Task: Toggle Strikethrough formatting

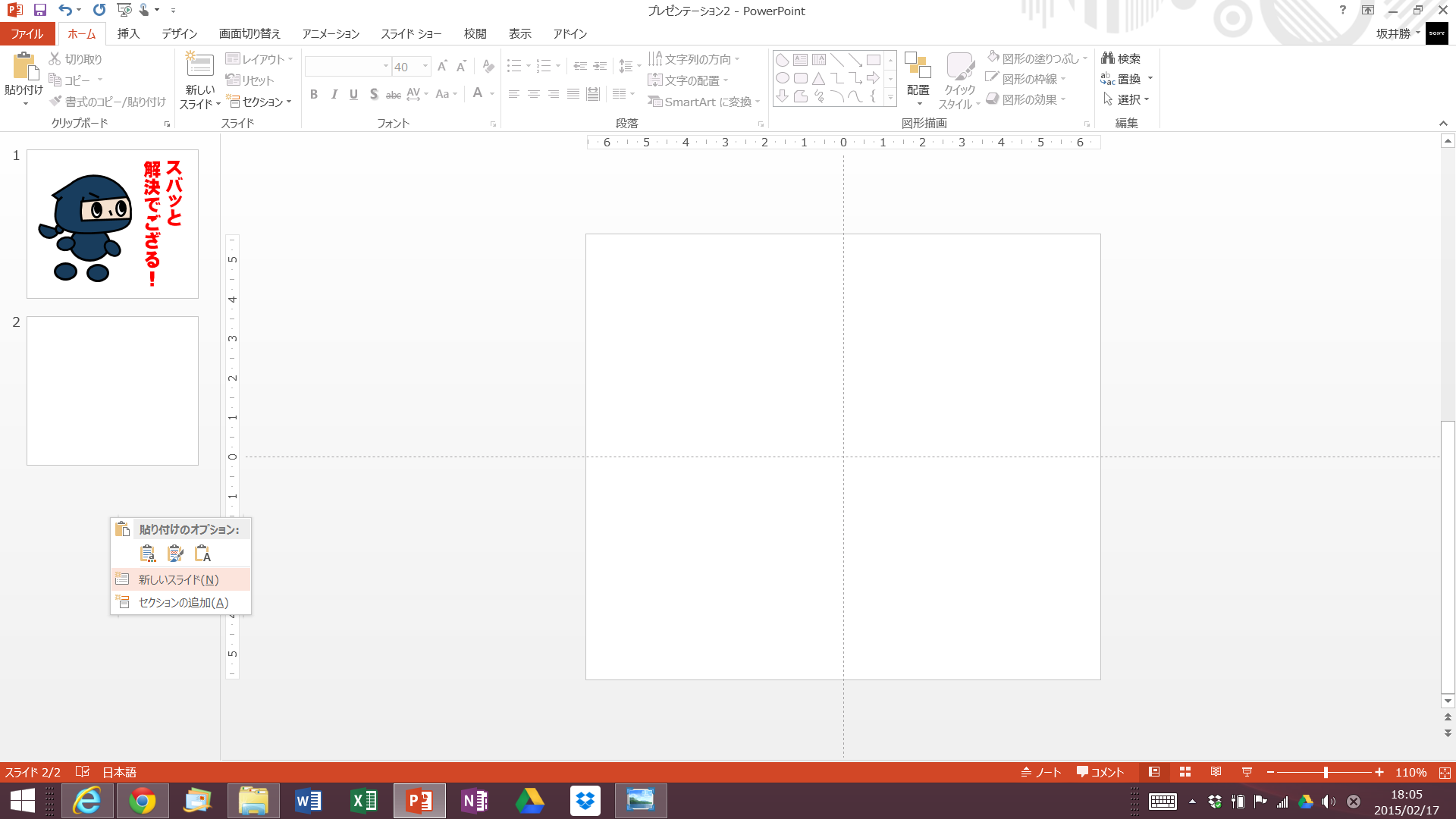Action: click(x=394, y=94)
